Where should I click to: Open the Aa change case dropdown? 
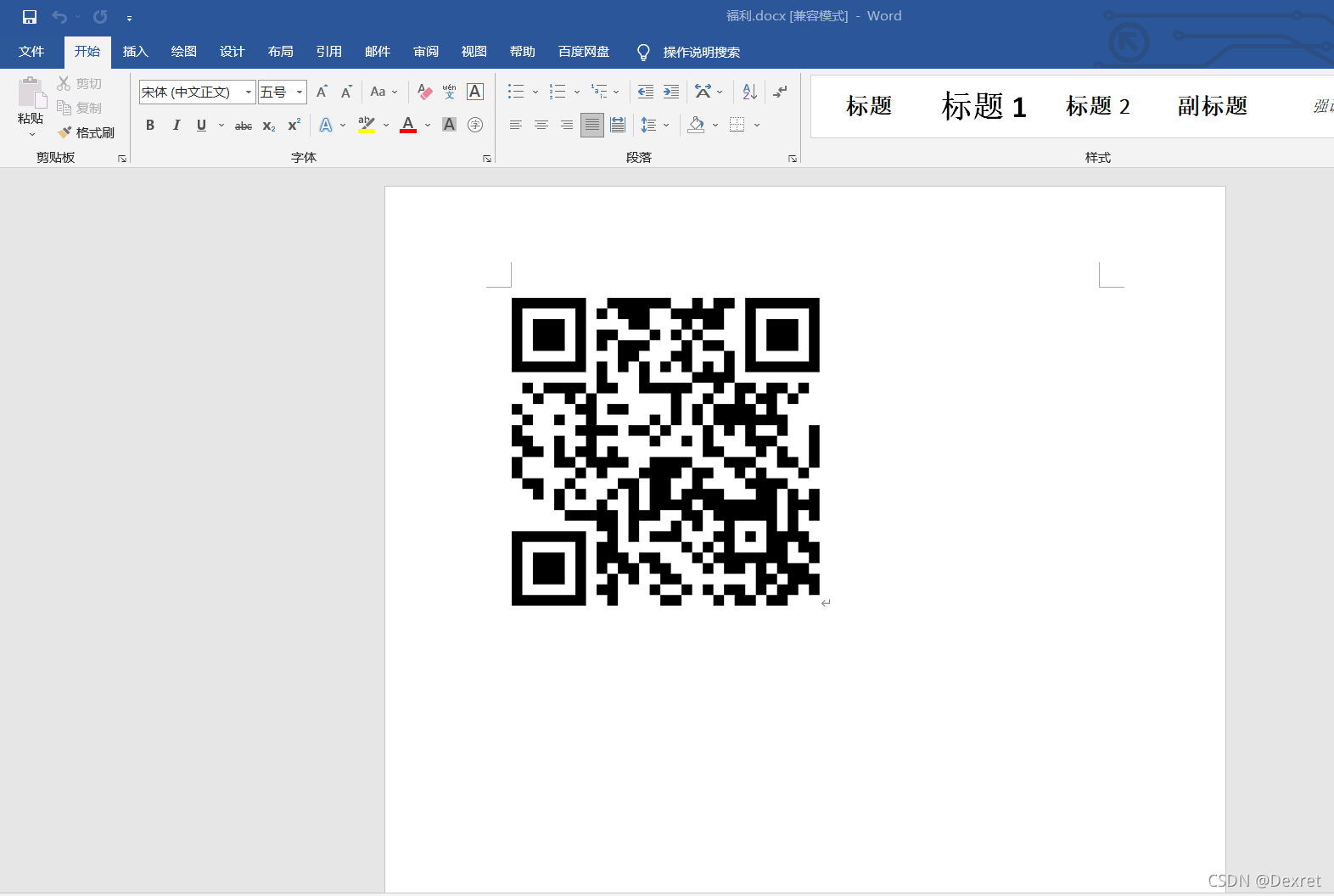(384, 92)
